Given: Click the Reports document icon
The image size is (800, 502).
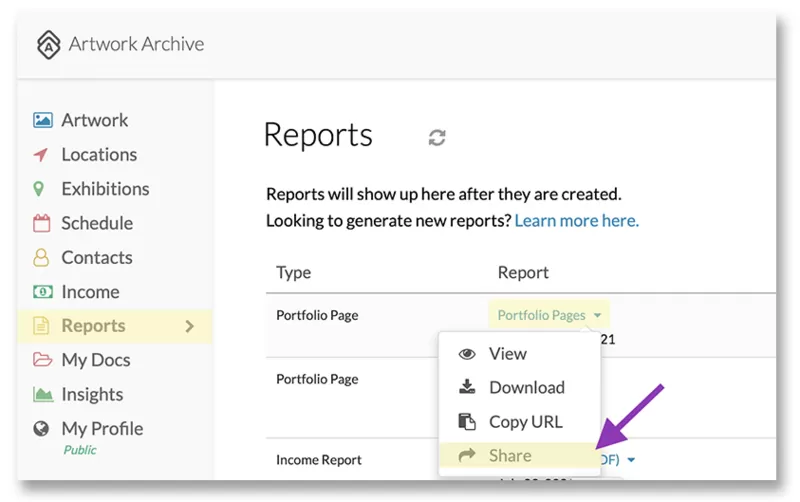Looking at the screenshot, I should point(41,325).
